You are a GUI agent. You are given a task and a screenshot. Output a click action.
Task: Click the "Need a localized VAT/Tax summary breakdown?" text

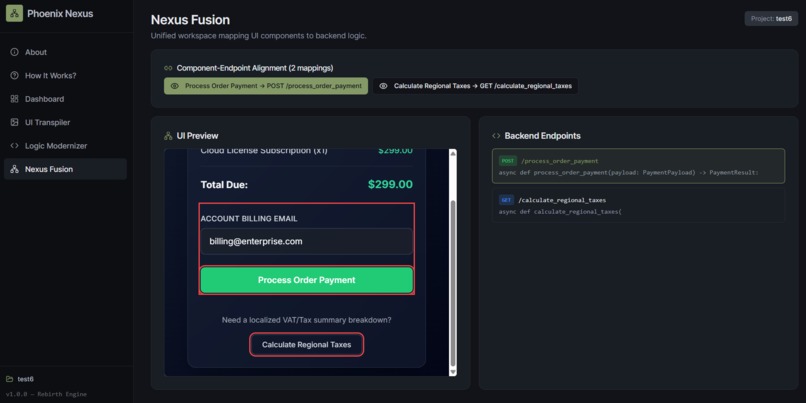tap(306, 320)
